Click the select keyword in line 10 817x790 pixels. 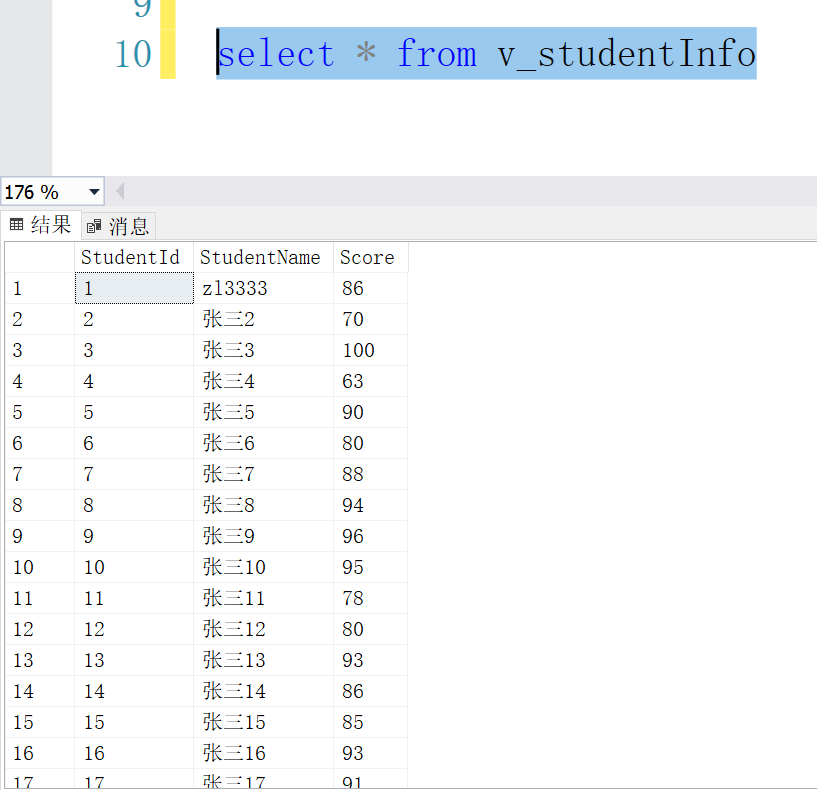pyautogui.click(x=276, y=54)
